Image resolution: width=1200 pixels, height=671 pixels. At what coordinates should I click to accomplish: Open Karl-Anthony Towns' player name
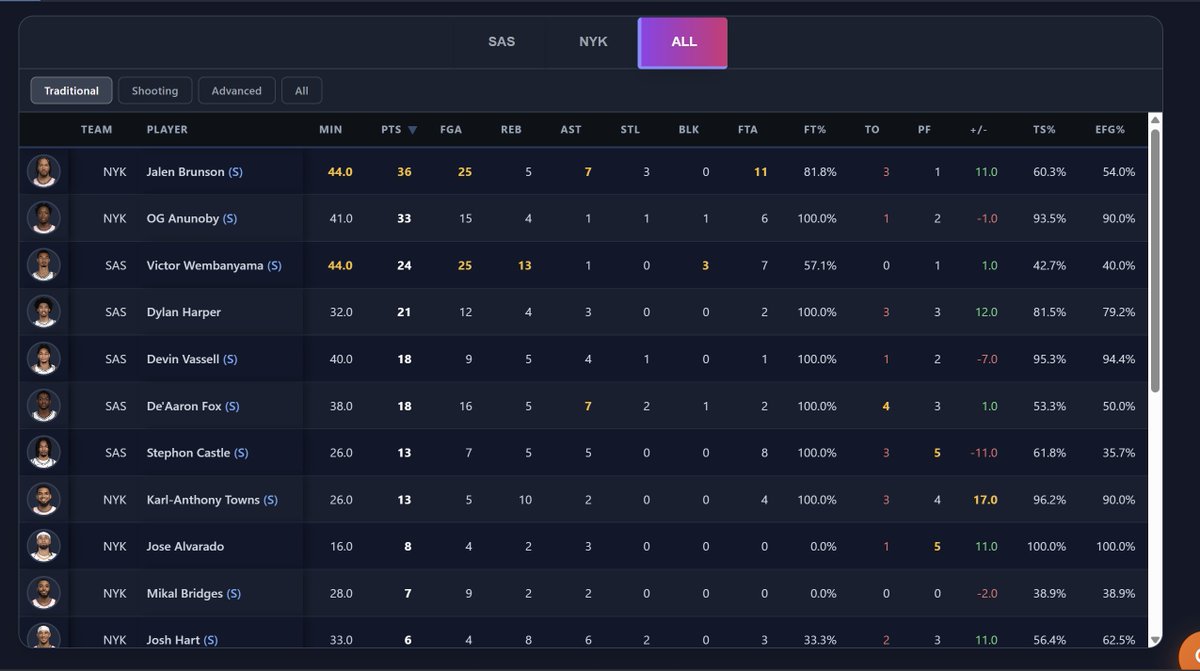203,500
